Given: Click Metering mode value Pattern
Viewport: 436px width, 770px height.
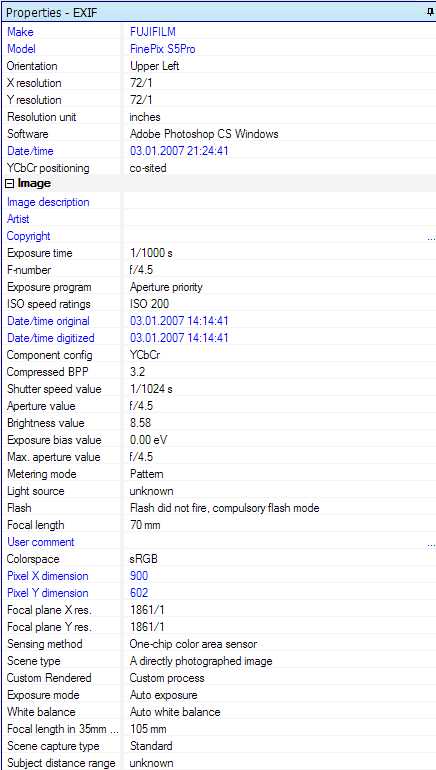Looking at the screenshot, I should click(x=146, y=474).
